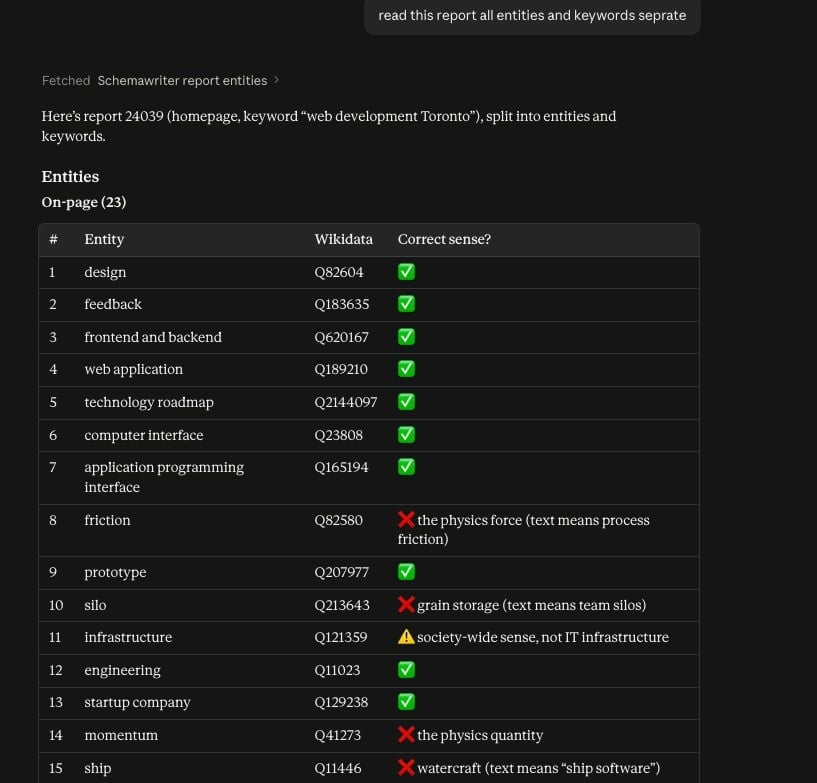Viewport: 817px width, 783px height.
Task: Click the green check in the startup company row
Action: coord(406,702)
